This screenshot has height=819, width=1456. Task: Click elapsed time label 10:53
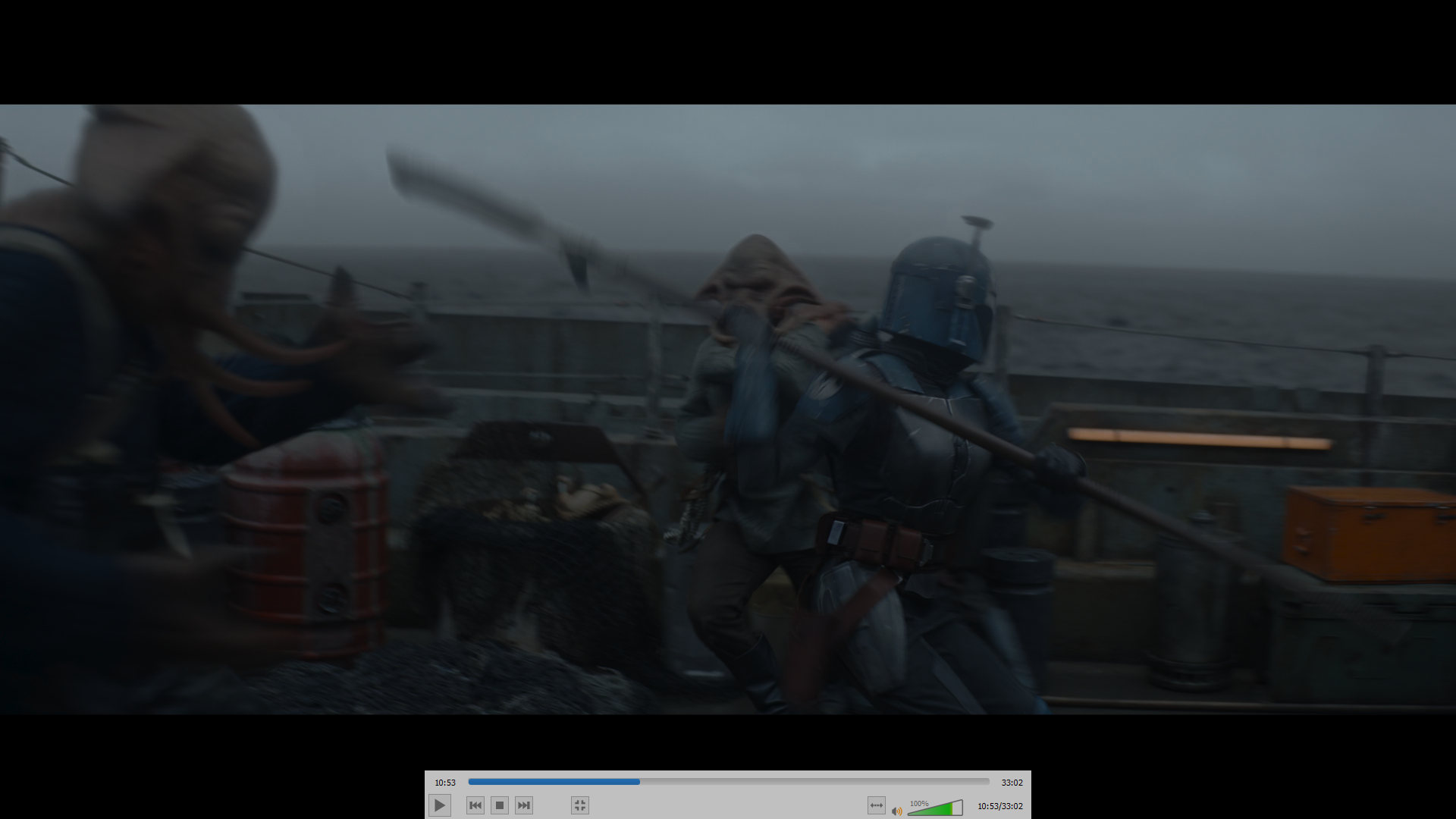[x=445, y=783]
